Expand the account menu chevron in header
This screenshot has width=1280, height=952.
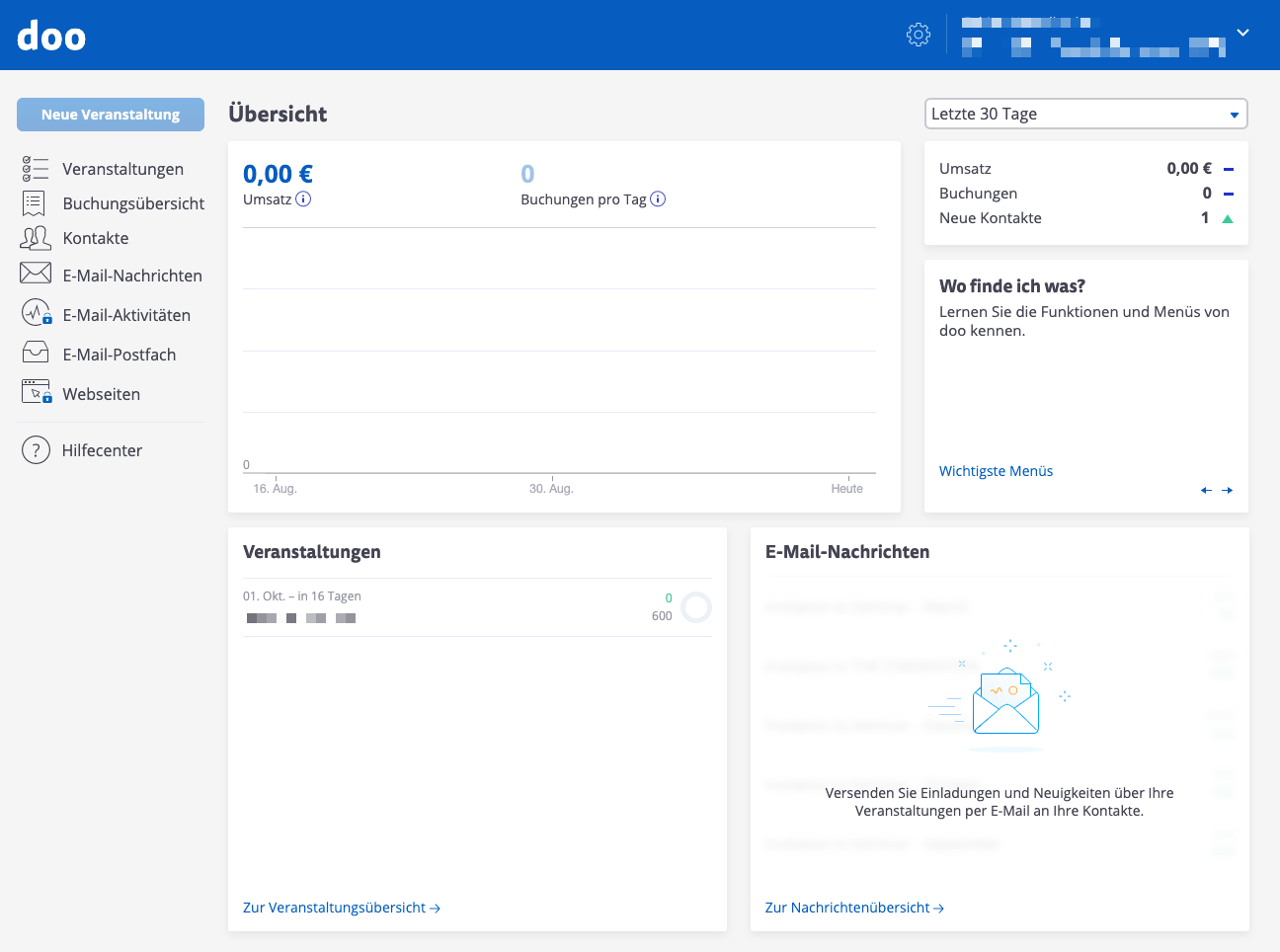coord(1242,34)
